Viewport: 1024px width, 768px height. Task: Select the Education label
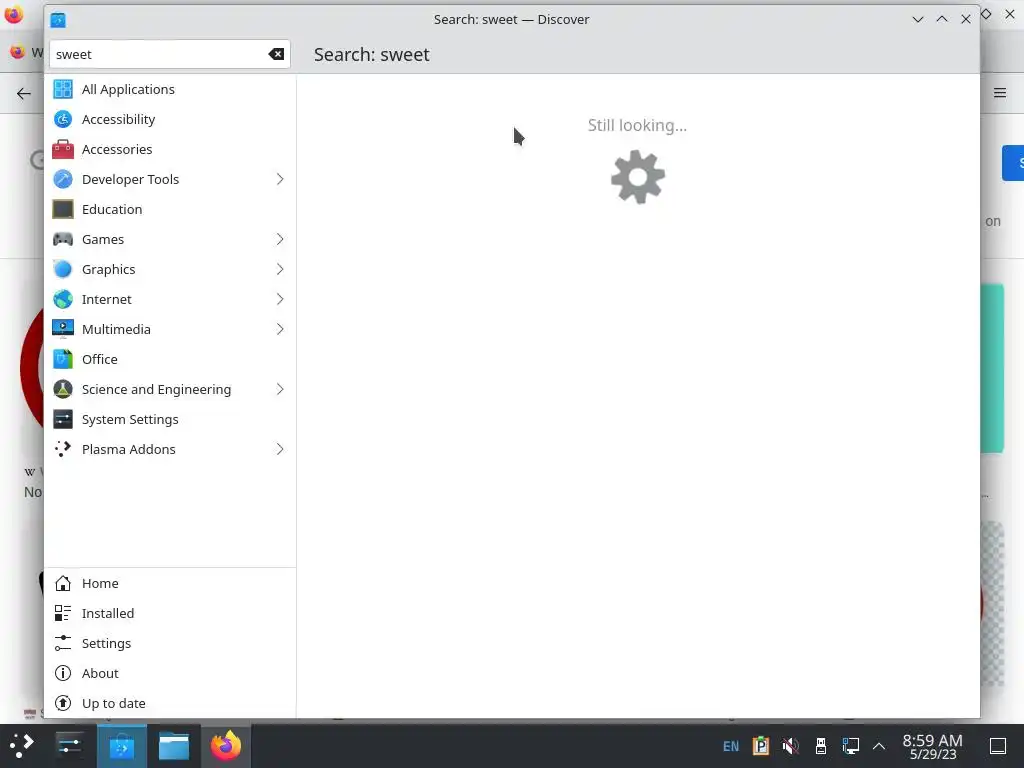[112, 210]
